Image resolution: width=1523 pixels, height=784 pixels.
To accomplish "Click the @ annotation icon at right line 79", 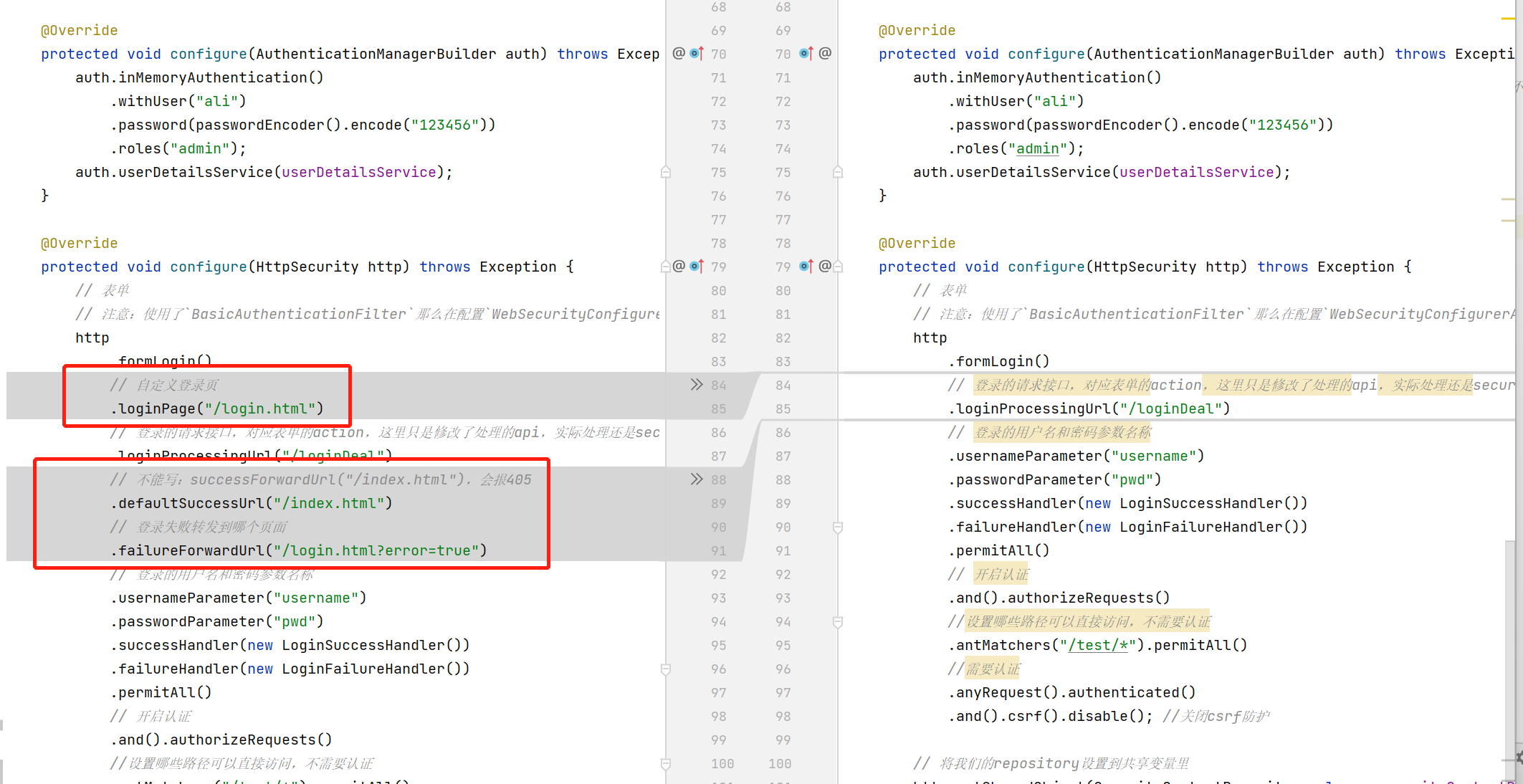I will coord(825,267).
